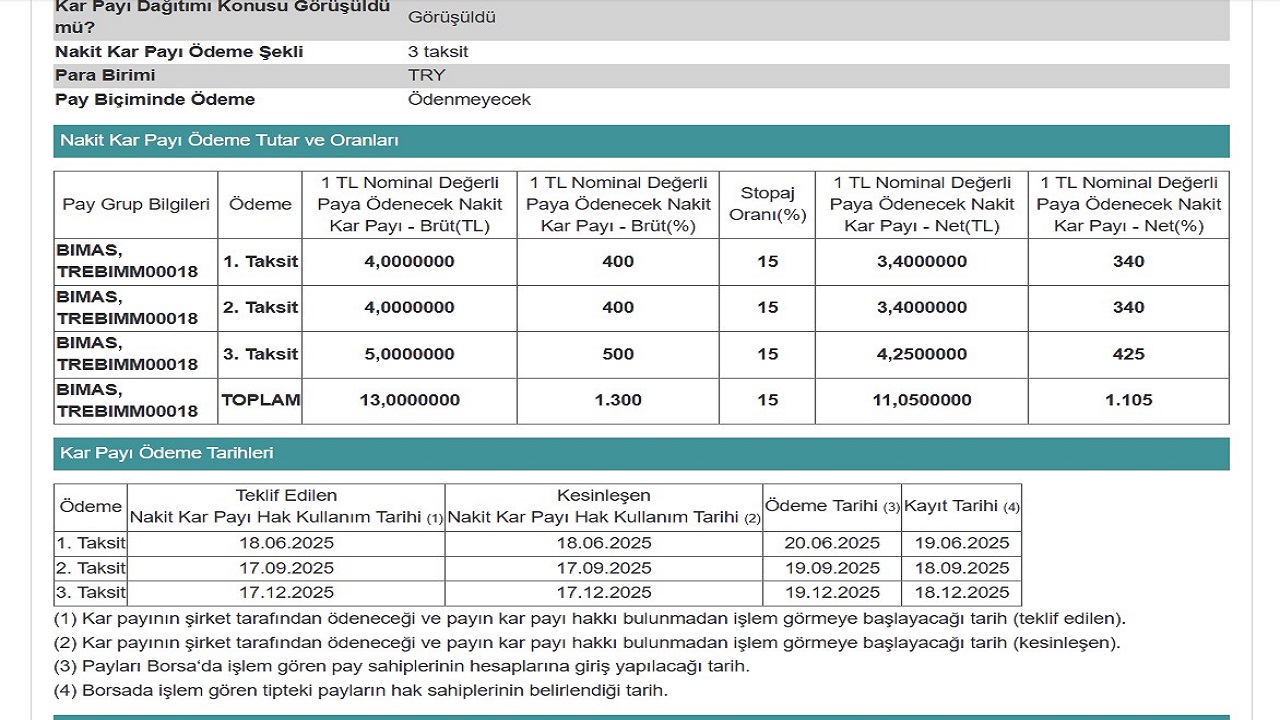This screenshot has height=720, width=1280.
Task: Click the 'Ödeme Tarihi' column header
Action: (x=831, y=507)
